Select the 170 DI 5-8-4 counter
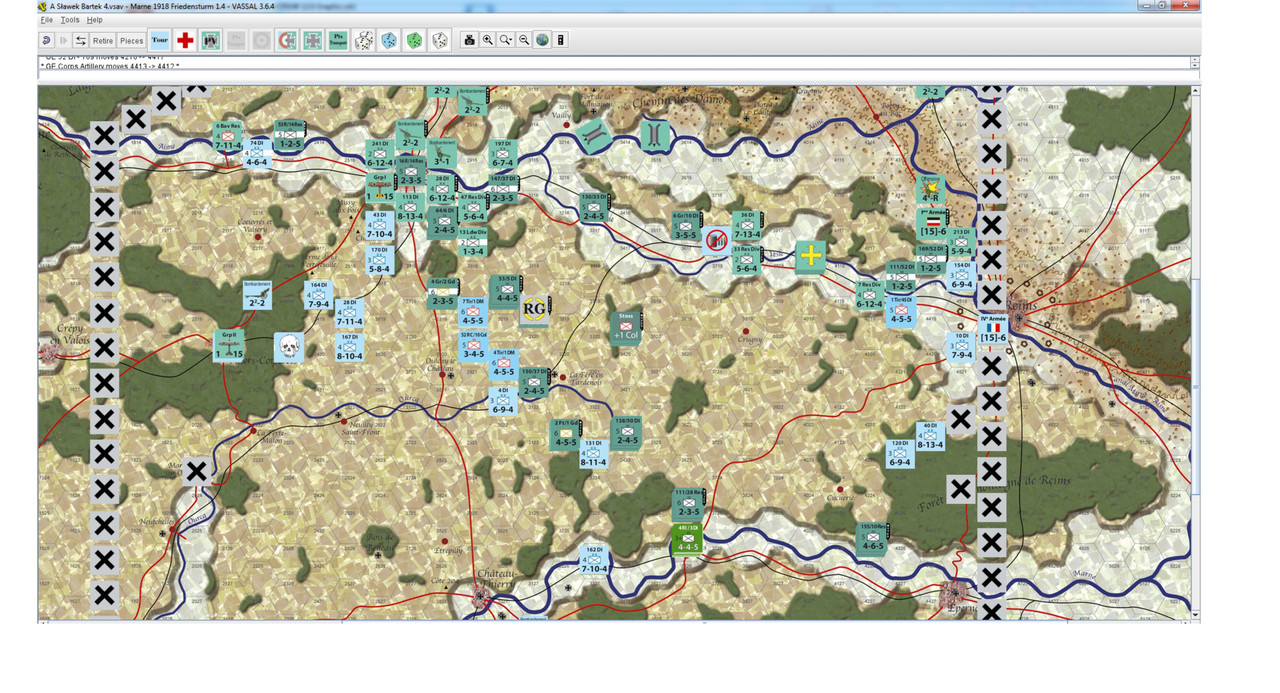 (x=379, y=260)
